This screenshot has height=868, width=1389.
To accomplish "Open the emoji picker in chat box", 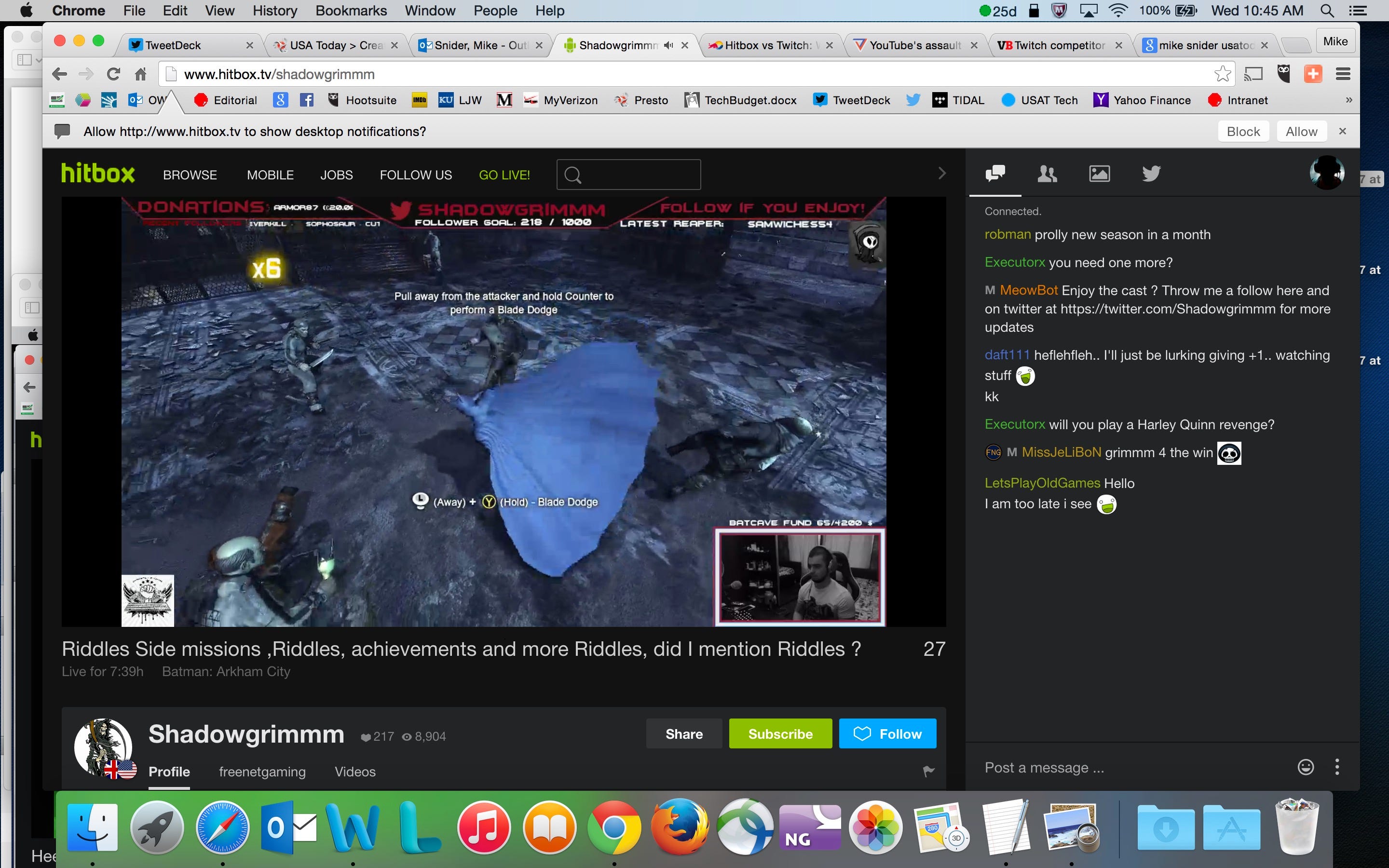I will click(x=1305, y=767).
